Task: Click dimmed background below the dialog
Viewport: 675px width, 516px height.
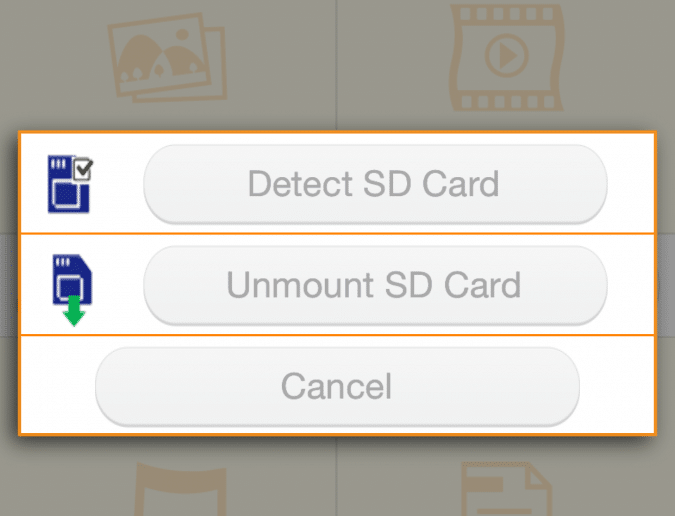Action: click(x=337, y=476)
